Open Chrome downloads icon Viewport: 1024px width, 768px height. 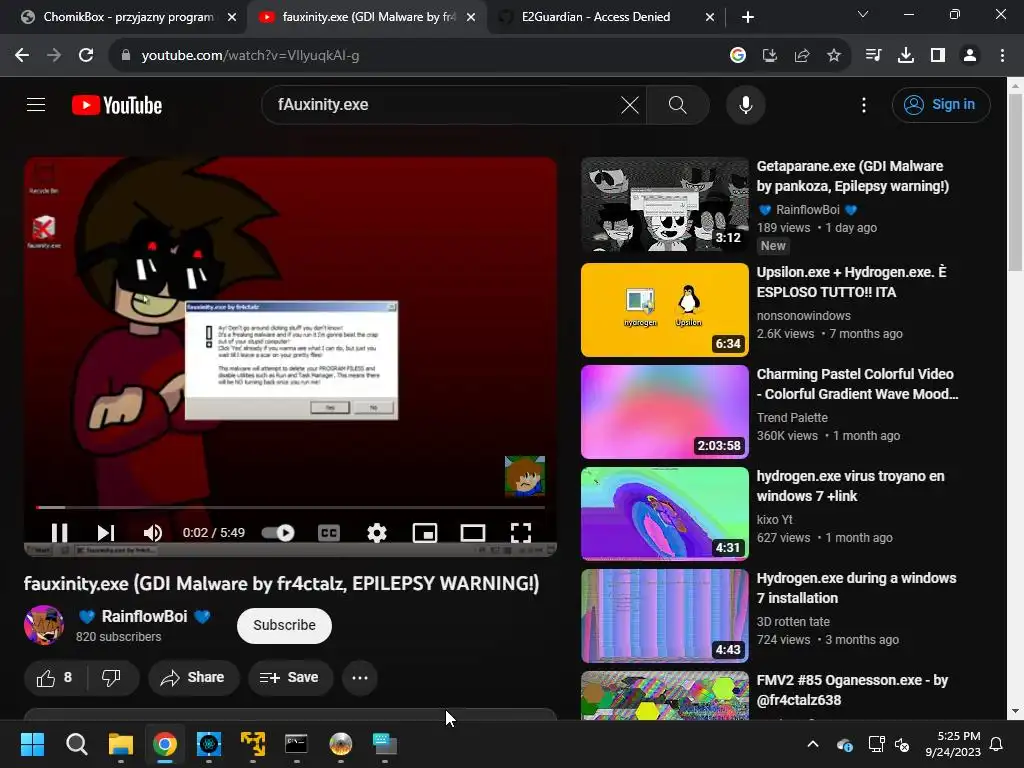[x=906, y=56]
